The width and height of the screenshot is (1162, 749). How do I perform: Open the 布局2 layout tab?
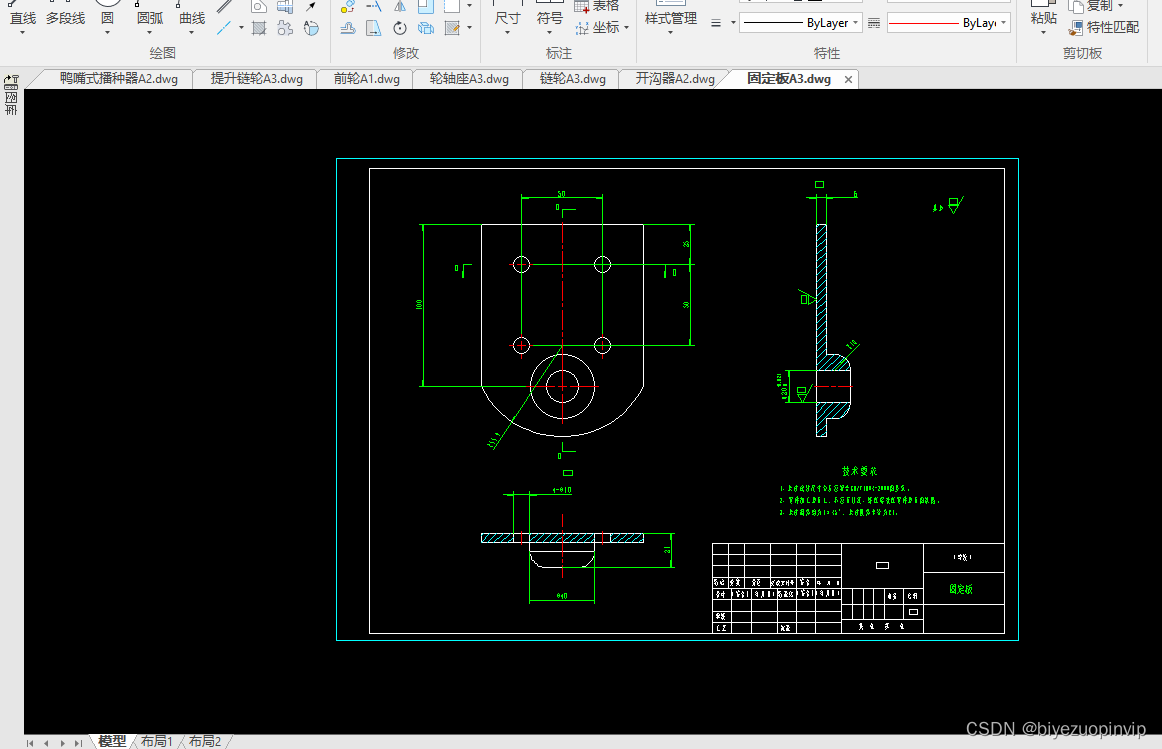pyautogui.click(x=205, y=742)
